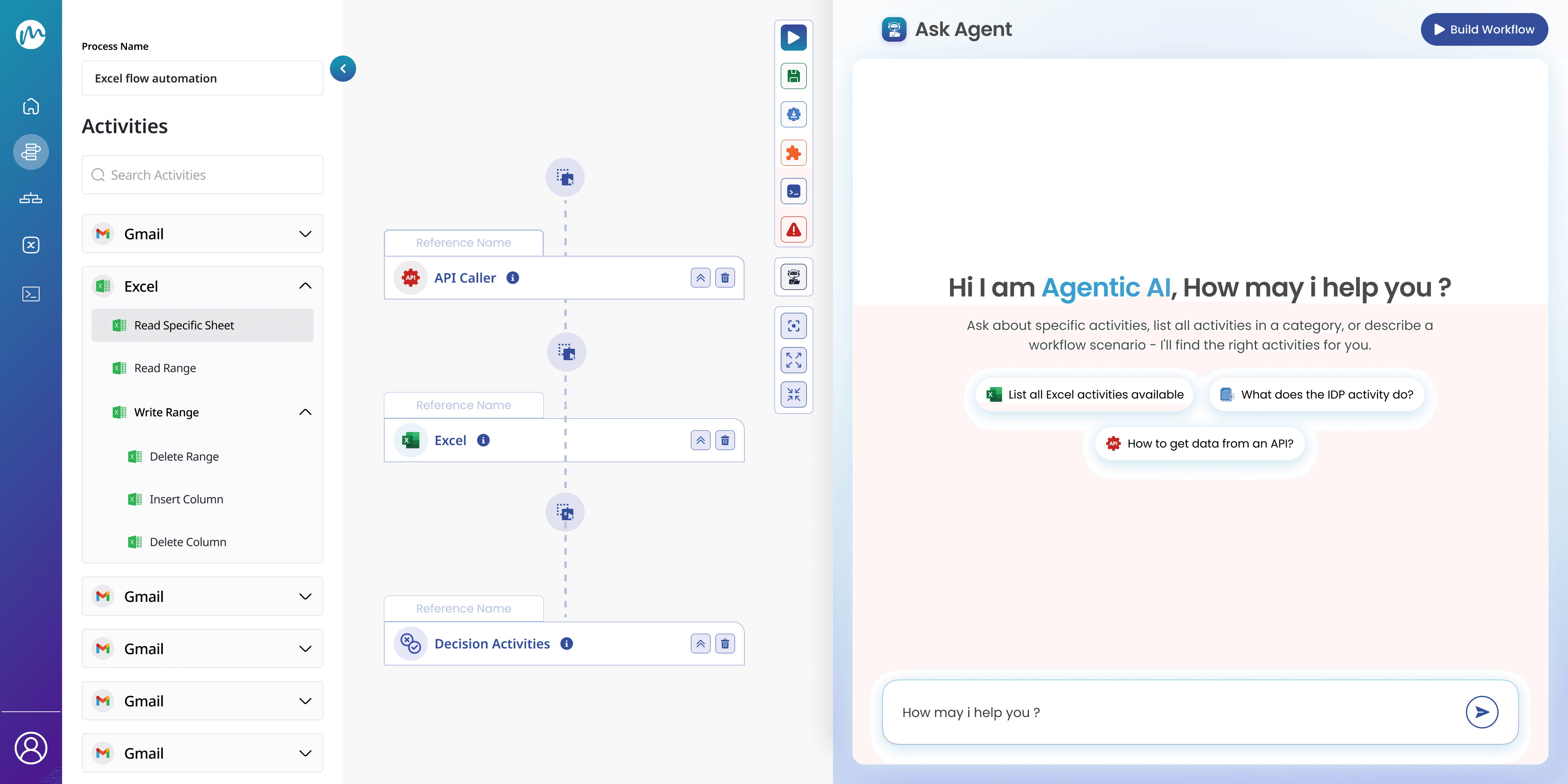Screen dimensions: 1568x784
Task: Collapse the activities side panel arrow
Action: tap(343, 69)
